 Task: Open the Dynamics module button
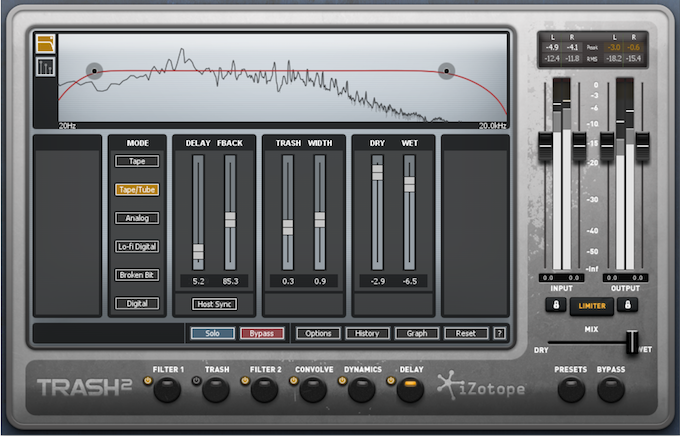(362, 390)
